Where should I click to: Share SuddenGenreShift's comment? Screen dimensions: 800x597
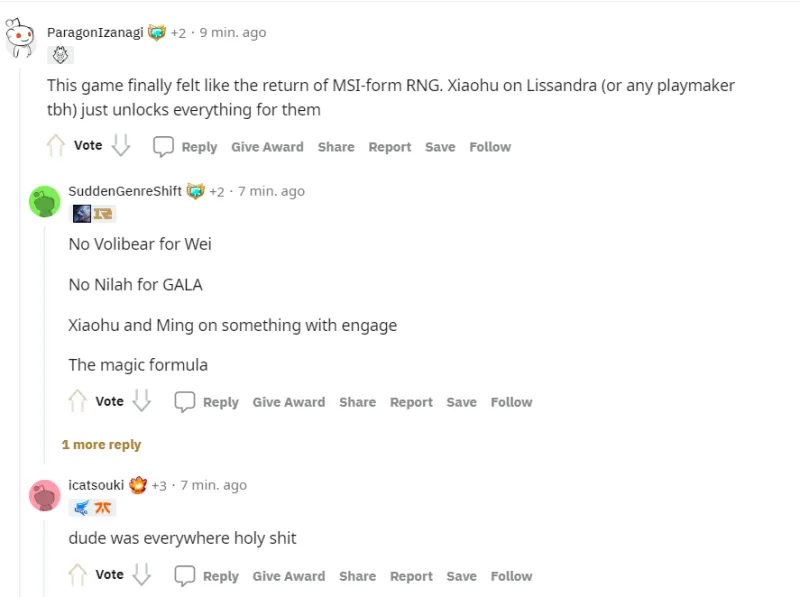(x=357, y=402)
